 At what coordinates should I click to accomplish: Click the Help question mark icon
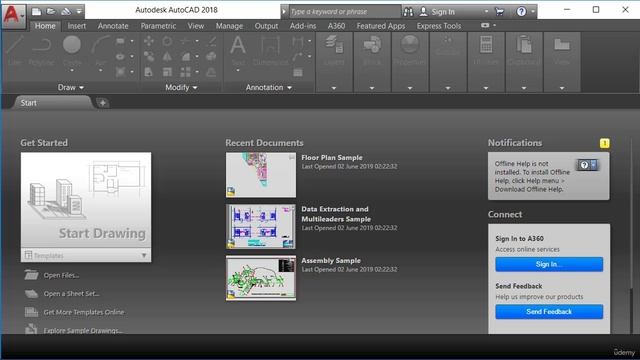[521, 12]
